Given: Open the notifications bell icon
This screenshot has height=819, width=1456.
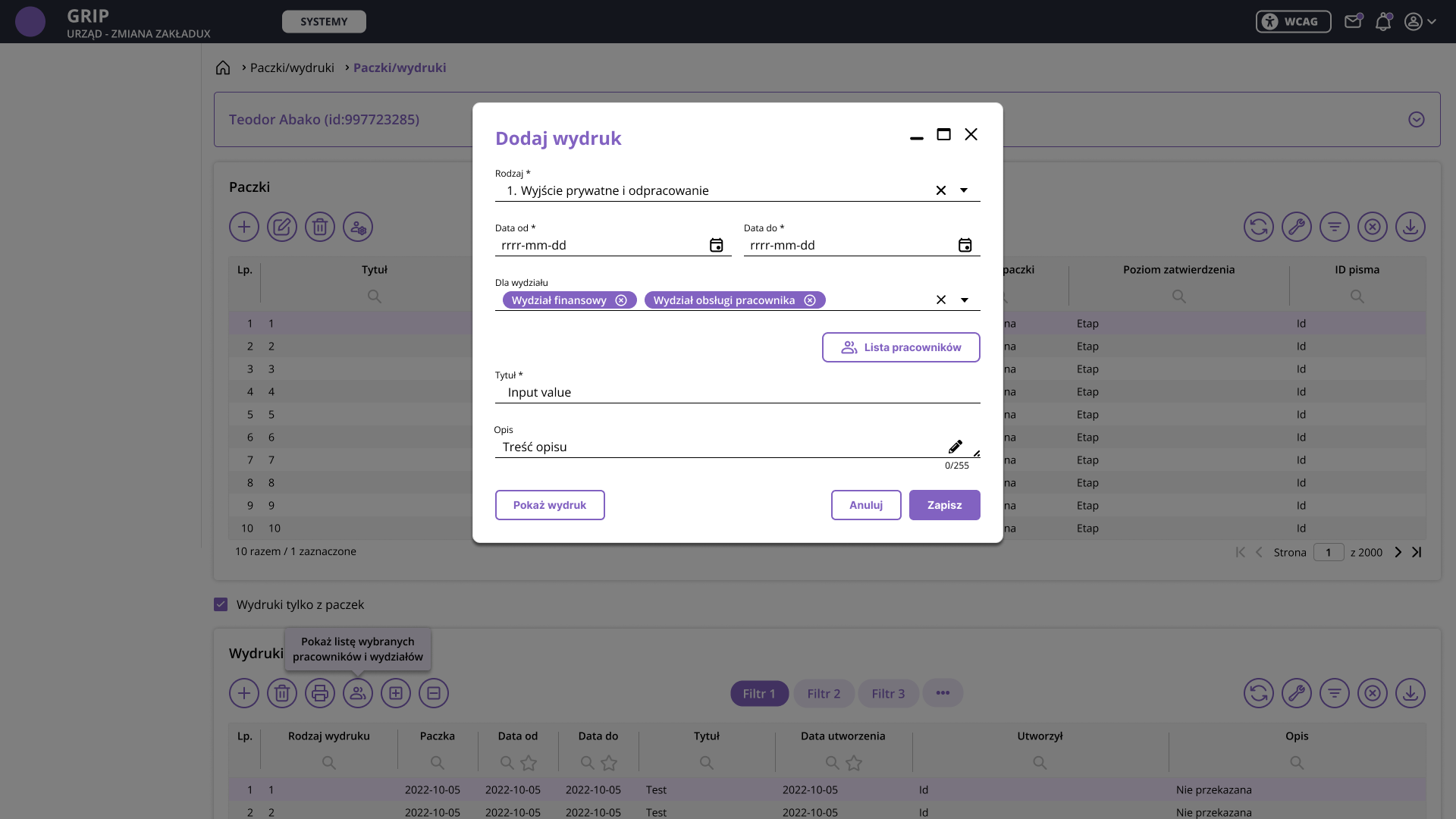Looking at the screenshot, I should click(1383, 21).
